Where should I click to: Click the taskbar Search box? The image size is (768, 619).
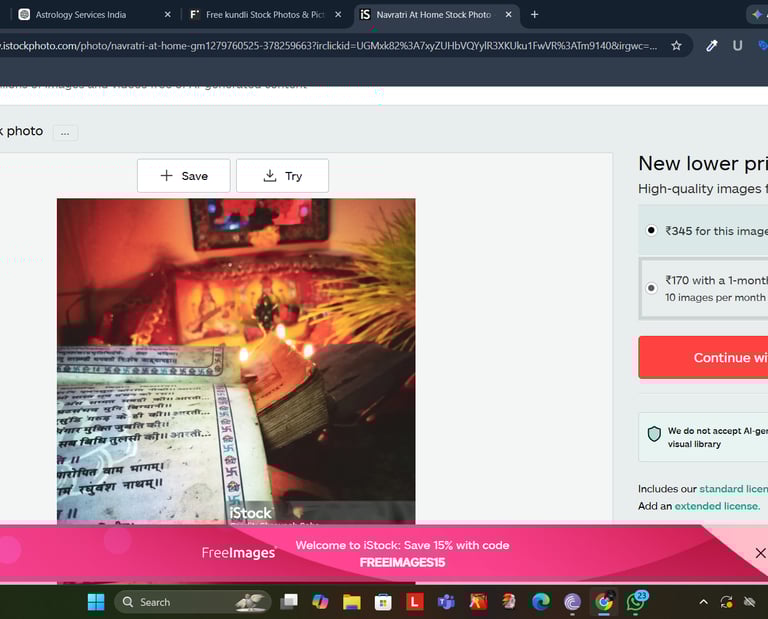193,602
